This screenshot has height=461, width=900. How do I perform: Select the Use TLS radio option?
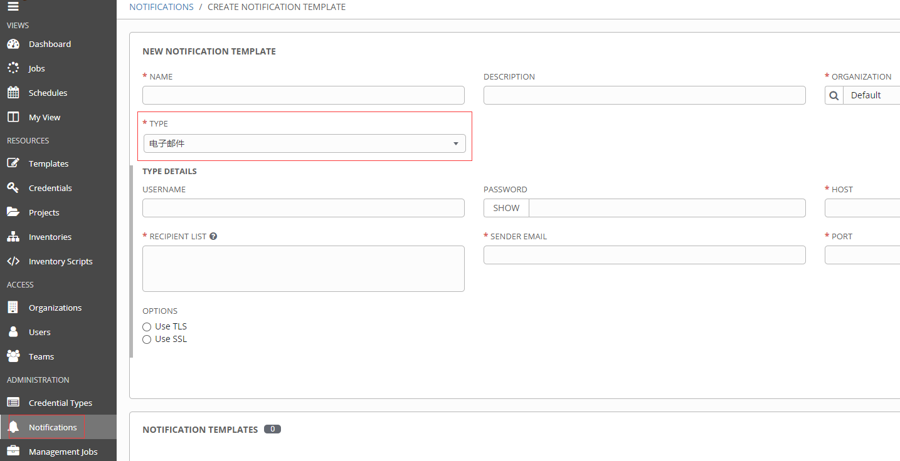click(x=146, y=327)
